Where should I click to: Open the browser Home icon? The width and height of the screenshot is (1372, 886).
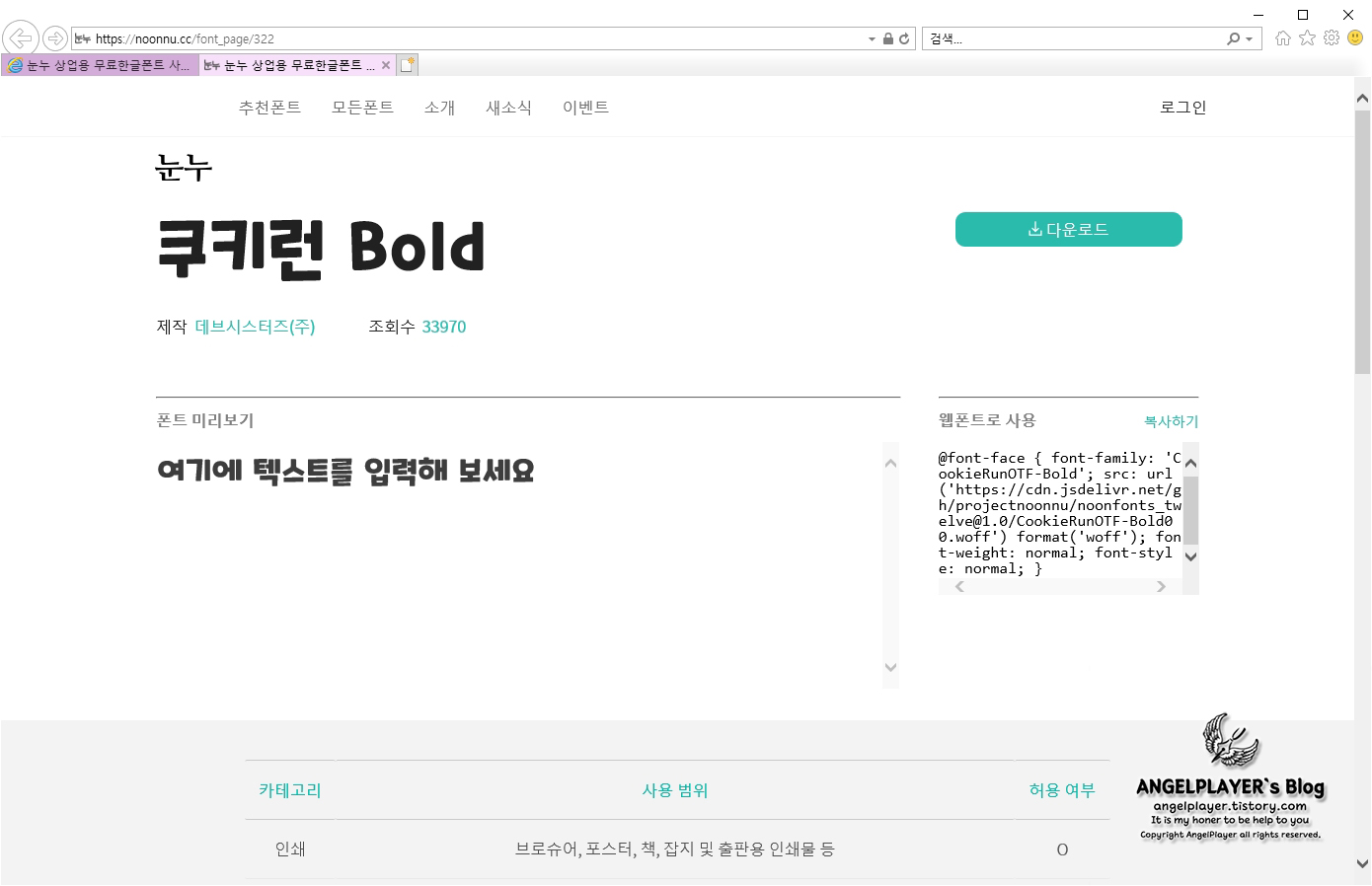pos(1282,37)
